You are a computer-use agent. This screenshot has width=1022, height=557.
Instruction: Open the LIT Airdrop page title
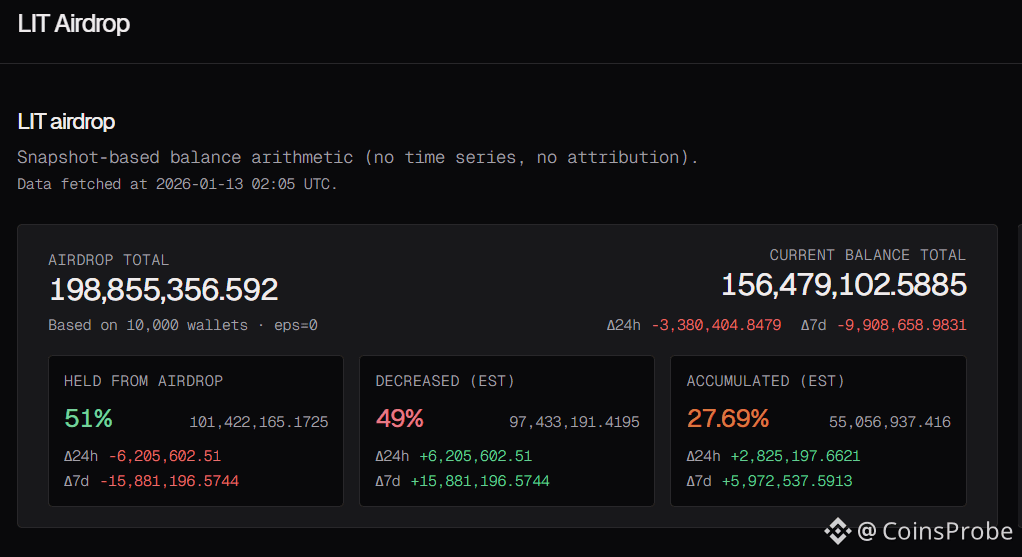[74, 23]
